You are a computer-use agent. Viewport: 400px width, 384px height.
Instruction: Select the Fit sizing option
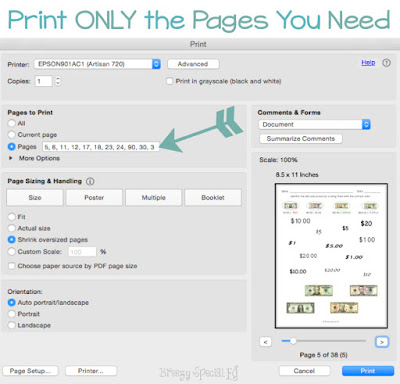pyautogui.click(x=12, y=217)
